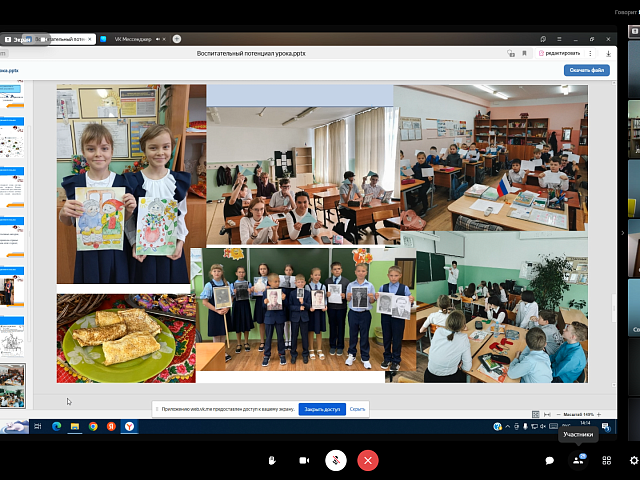Unmute the microphone with the white round button
640x480 pixels.
(336, 460)
